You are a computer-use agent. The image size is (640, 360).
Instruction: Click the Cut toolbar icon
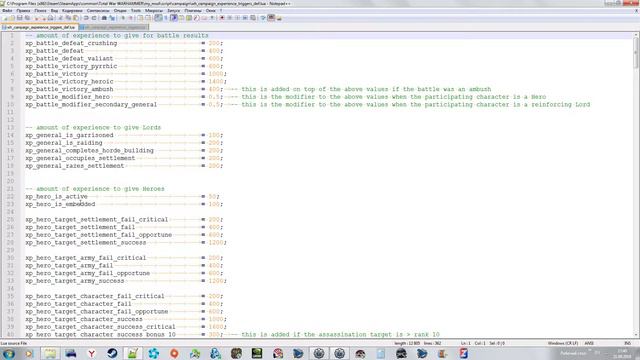pyautogui.click(x=60, y=18)
